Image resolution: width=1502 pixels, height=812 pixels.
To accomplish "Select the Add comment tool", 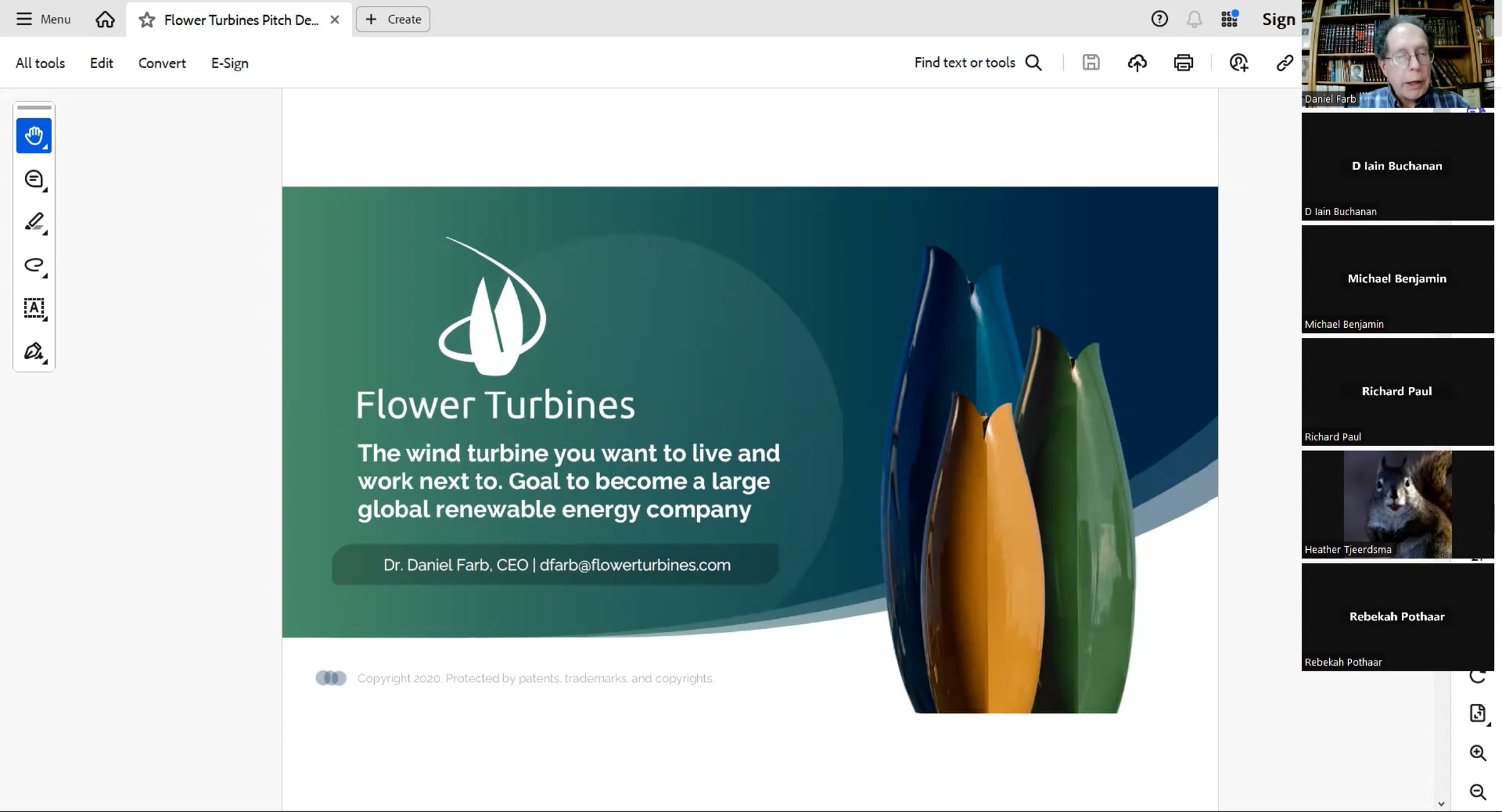I will [x=34, y=180].
